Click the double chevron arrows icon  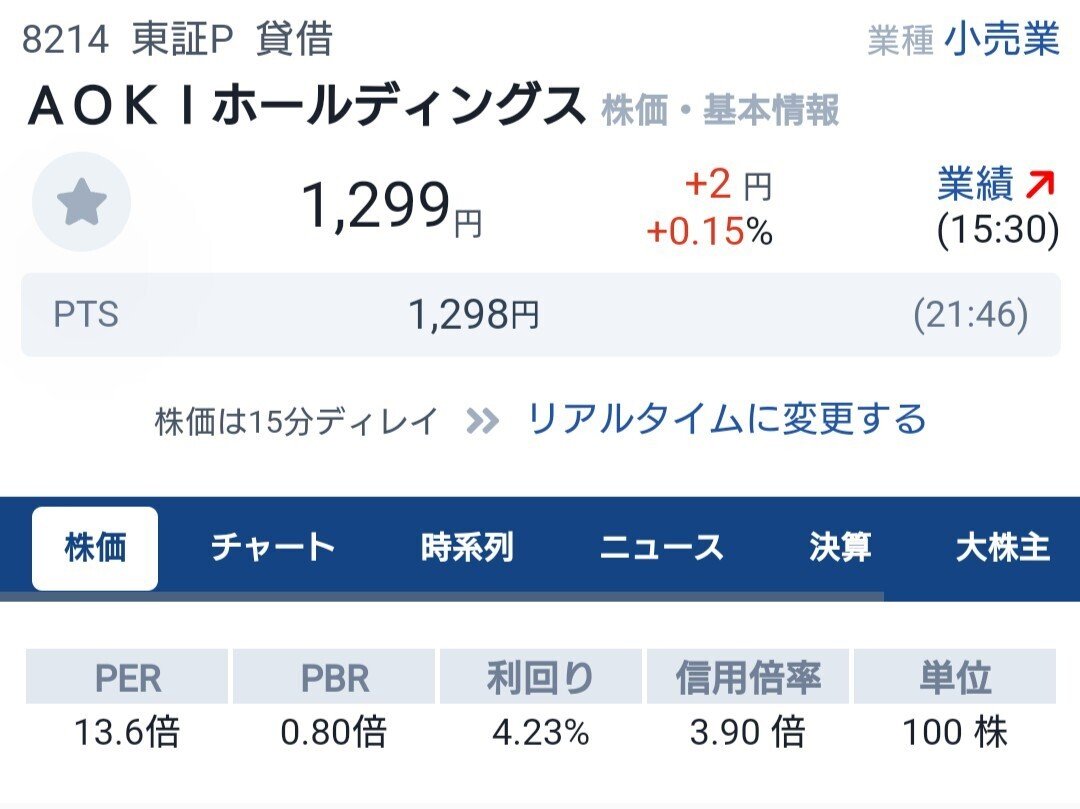[482, 421]
